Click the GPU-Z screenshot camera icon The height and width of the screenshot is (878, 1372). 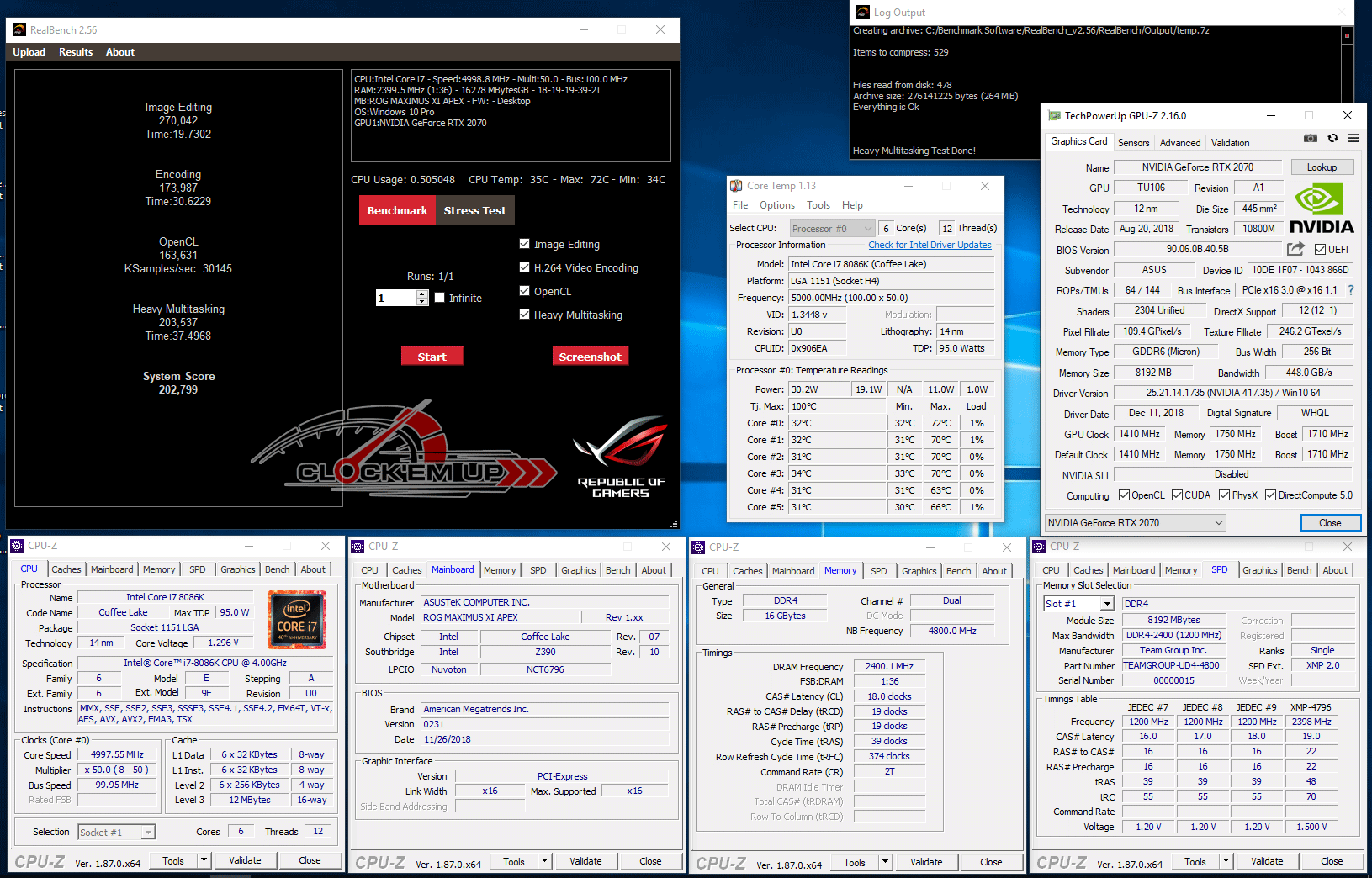tap(1310, 139)
